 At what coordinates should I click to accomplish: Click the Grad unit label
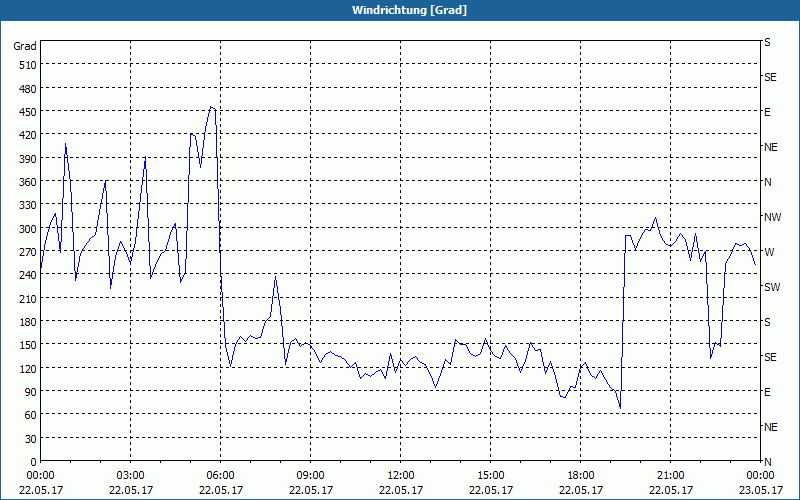[x=24, y=46]
